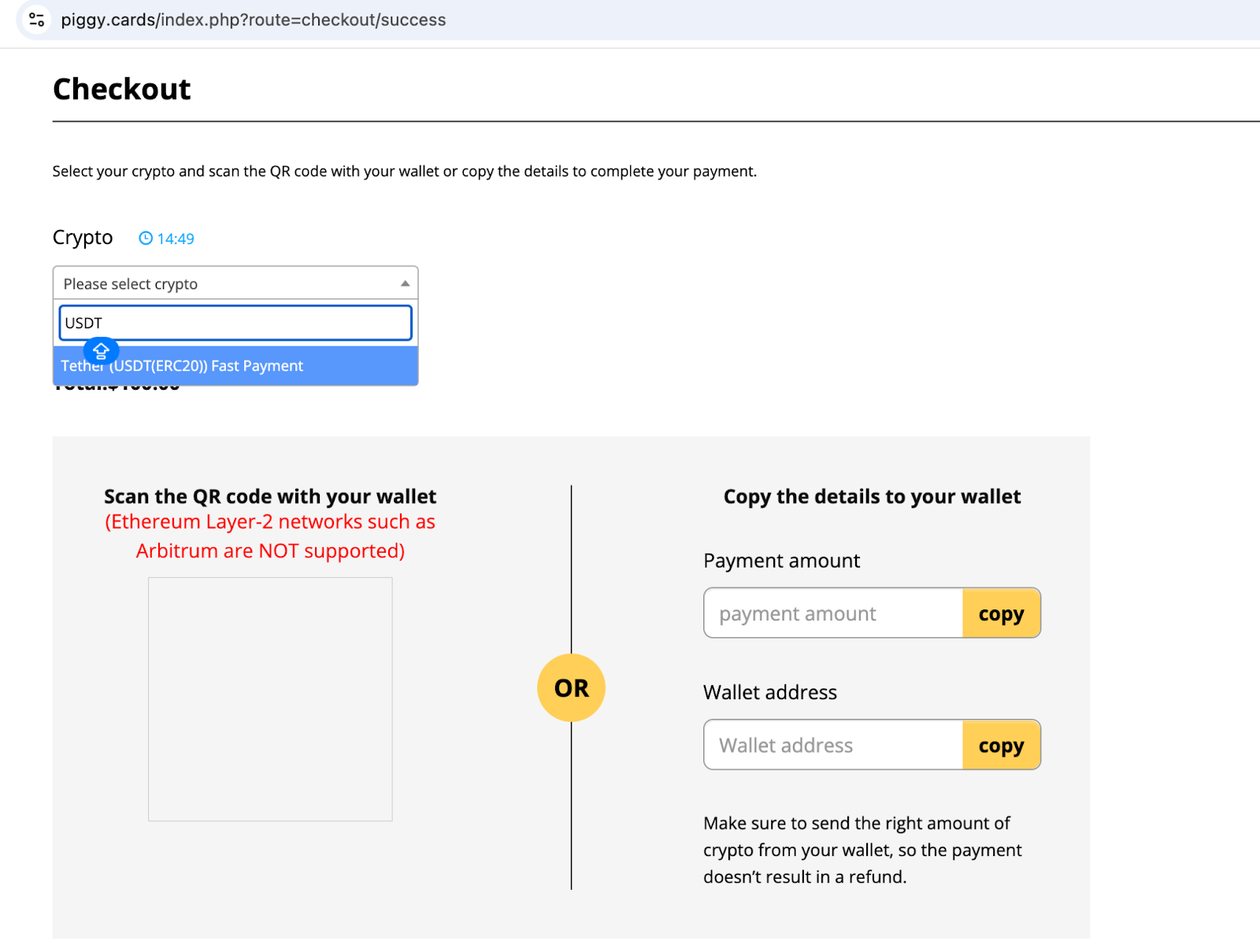The height and width of the screenshot is (952, 1260).
Task: Click the clock icon beside the 14:49 timer
Action: click(146, 238)
